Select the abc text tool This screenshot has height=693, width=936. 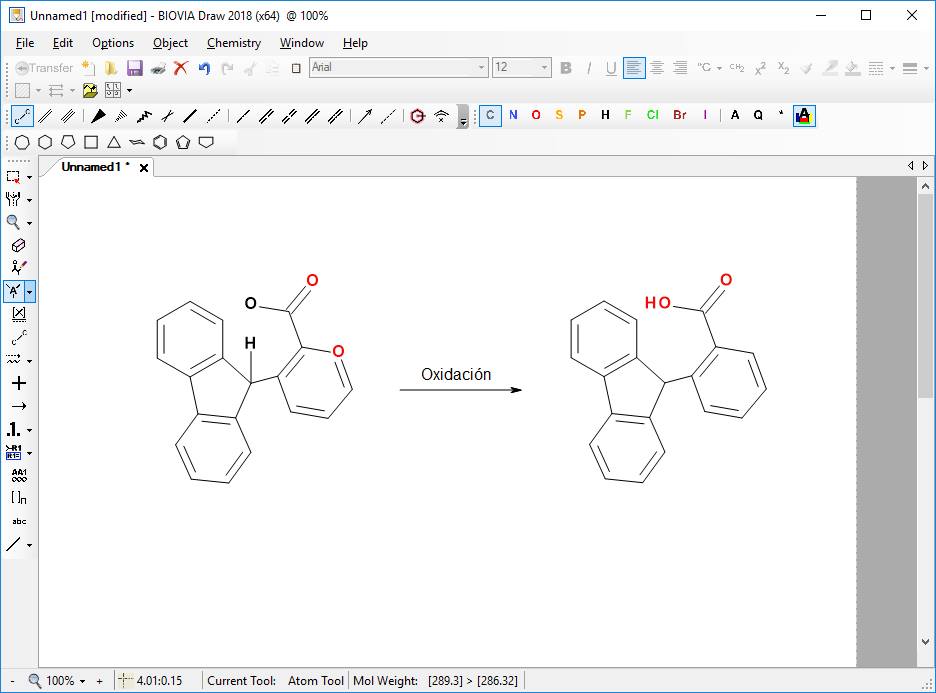(19, 521)
